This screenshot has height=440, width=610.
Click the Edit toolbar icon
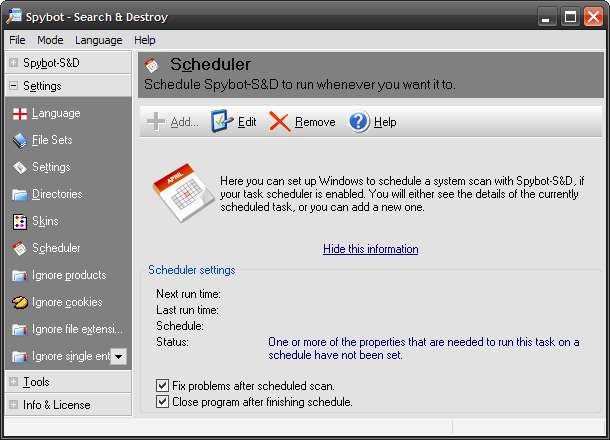[222, 122]
